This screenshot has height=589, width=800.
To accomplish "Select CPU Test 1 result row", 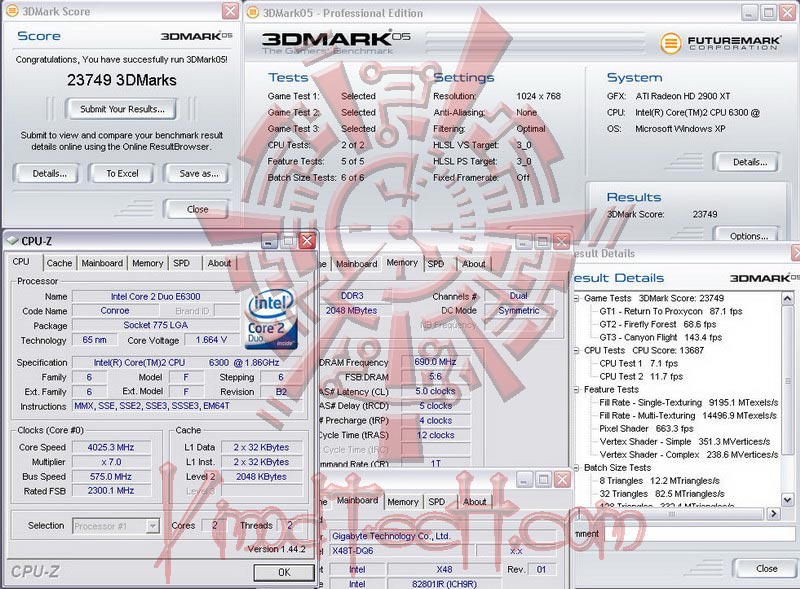I will pos(638,363).
